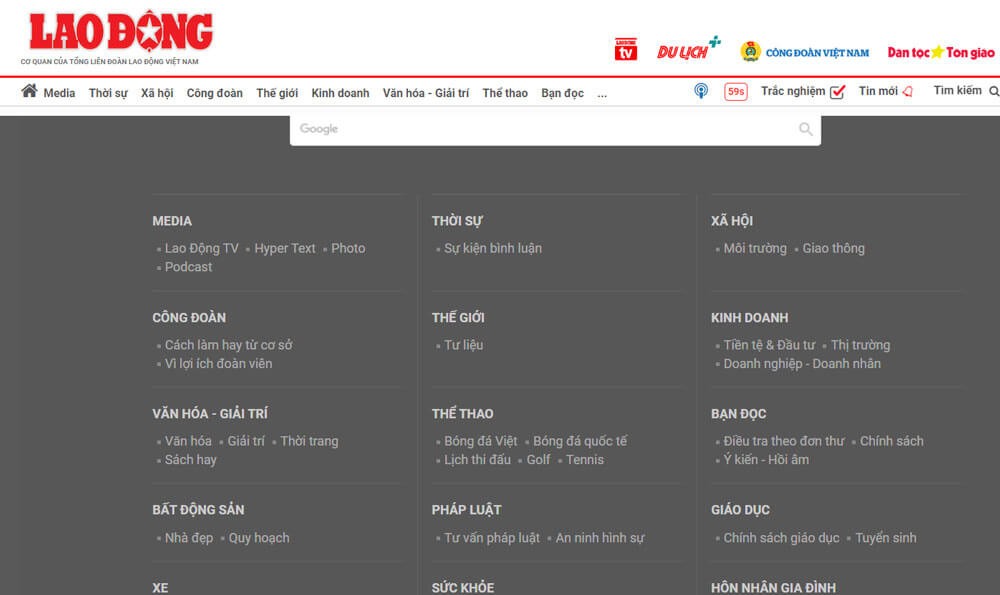Select Văn hóa - Giải trí menu item
Image resolution: width=1000 pixels, height=595 pixels.
click(x=425, y=93)
